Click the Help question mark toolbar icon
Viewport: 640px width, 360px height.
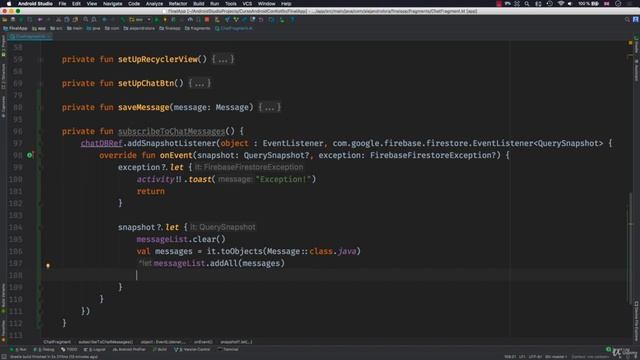pyautogui.click(x=292, y=20)
